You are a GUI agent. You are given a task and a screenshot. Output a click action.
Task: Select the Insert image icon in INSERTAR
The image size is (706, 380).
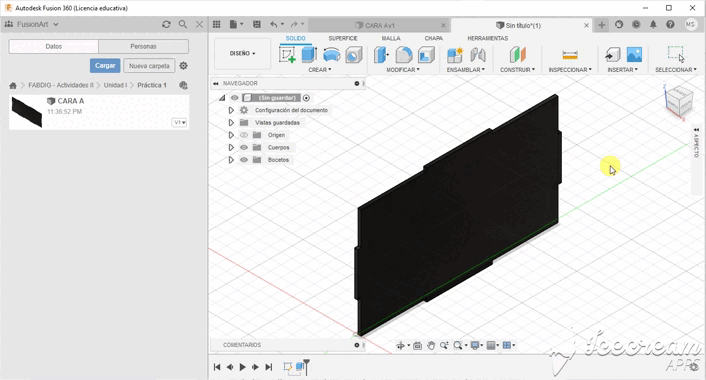point(634,54)
